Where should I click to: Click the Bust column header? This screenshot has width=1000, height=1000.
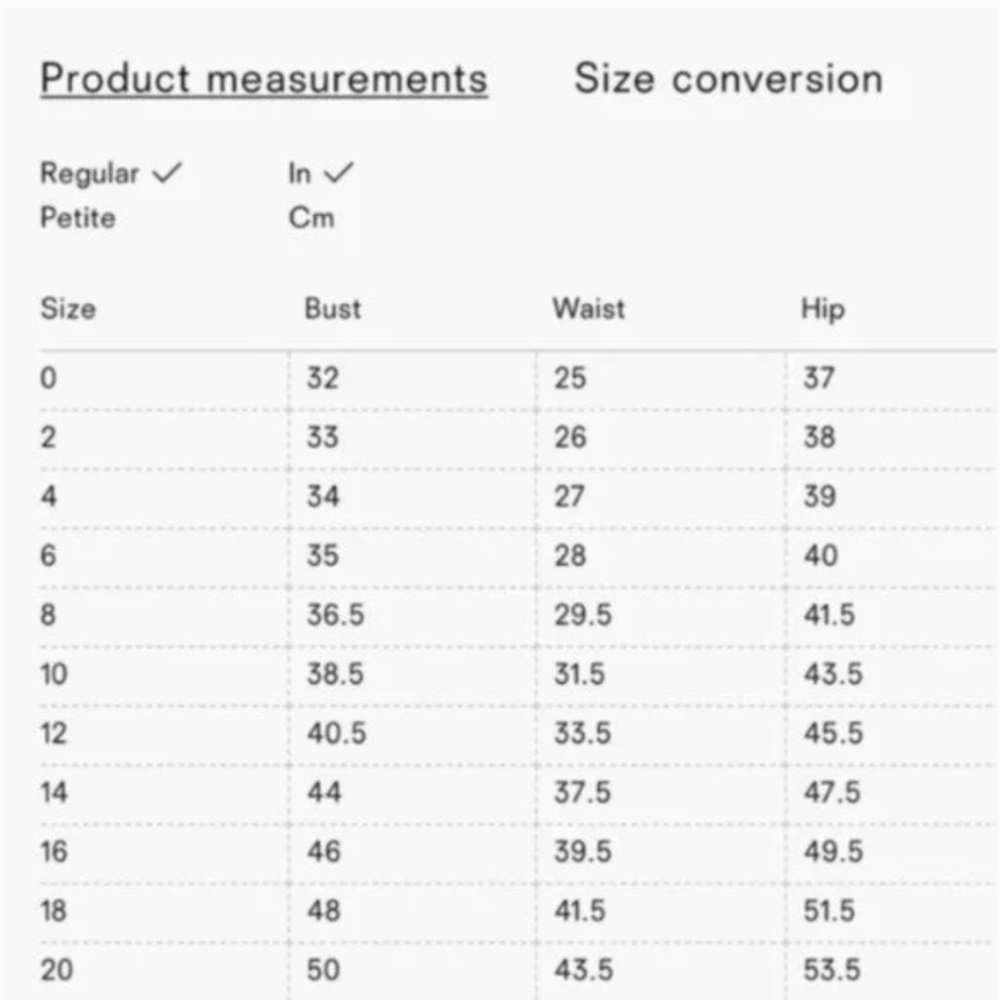(x=333, y=308)
